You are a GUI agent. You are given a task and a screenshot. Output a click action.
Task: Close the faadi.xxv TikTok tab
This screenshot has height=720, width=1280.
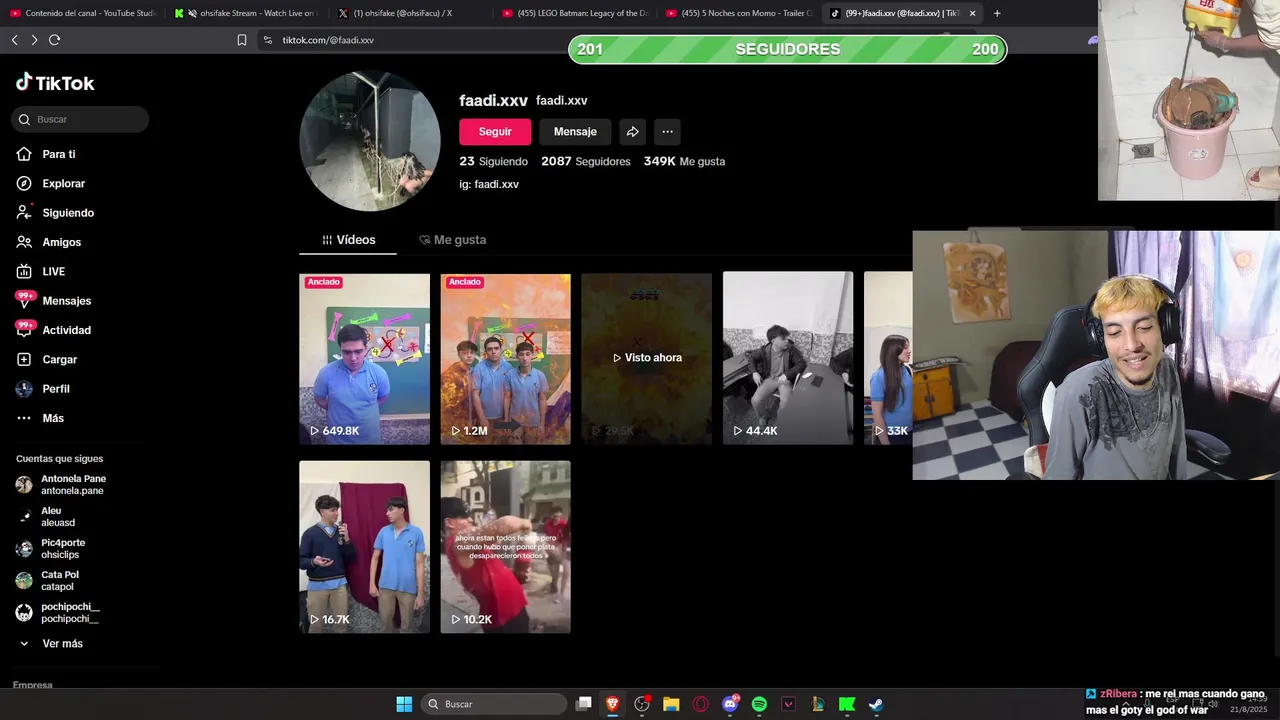click(972, 13)
